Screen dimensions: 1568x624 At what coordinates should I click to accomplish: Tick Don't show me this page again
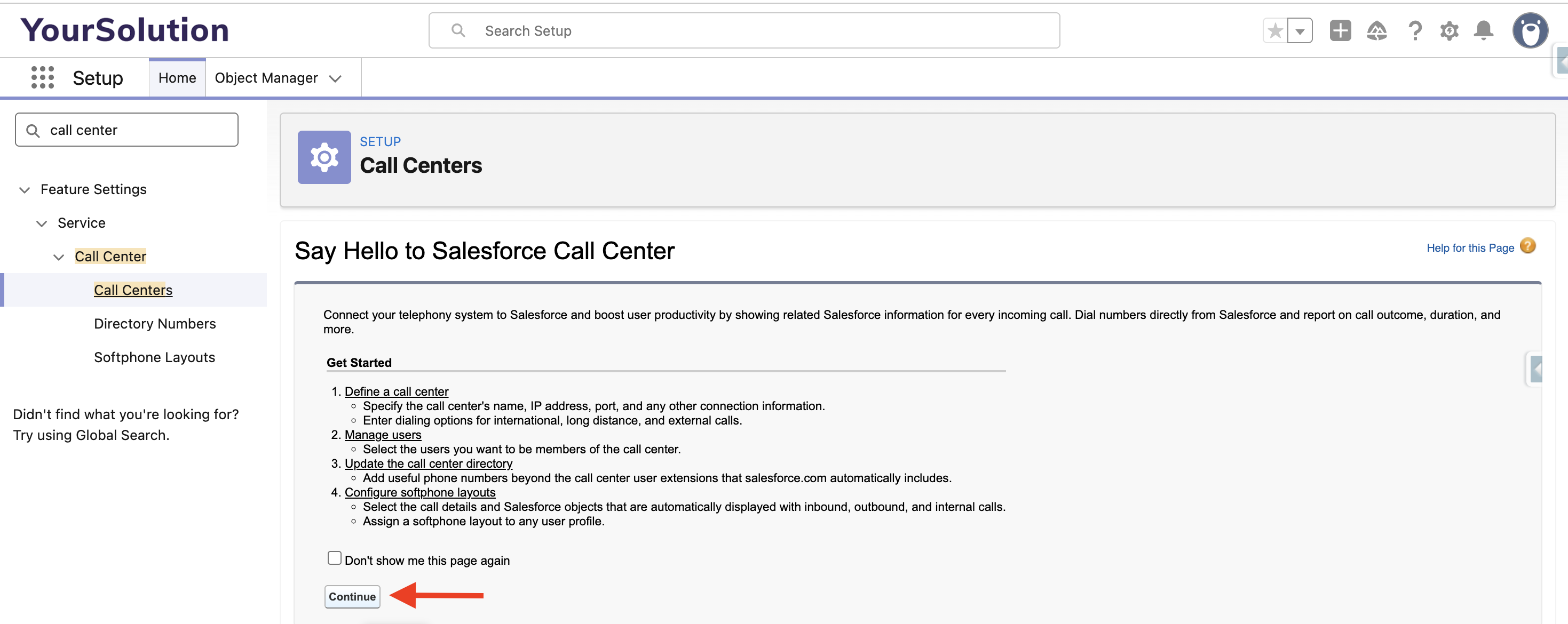(334, 558)
